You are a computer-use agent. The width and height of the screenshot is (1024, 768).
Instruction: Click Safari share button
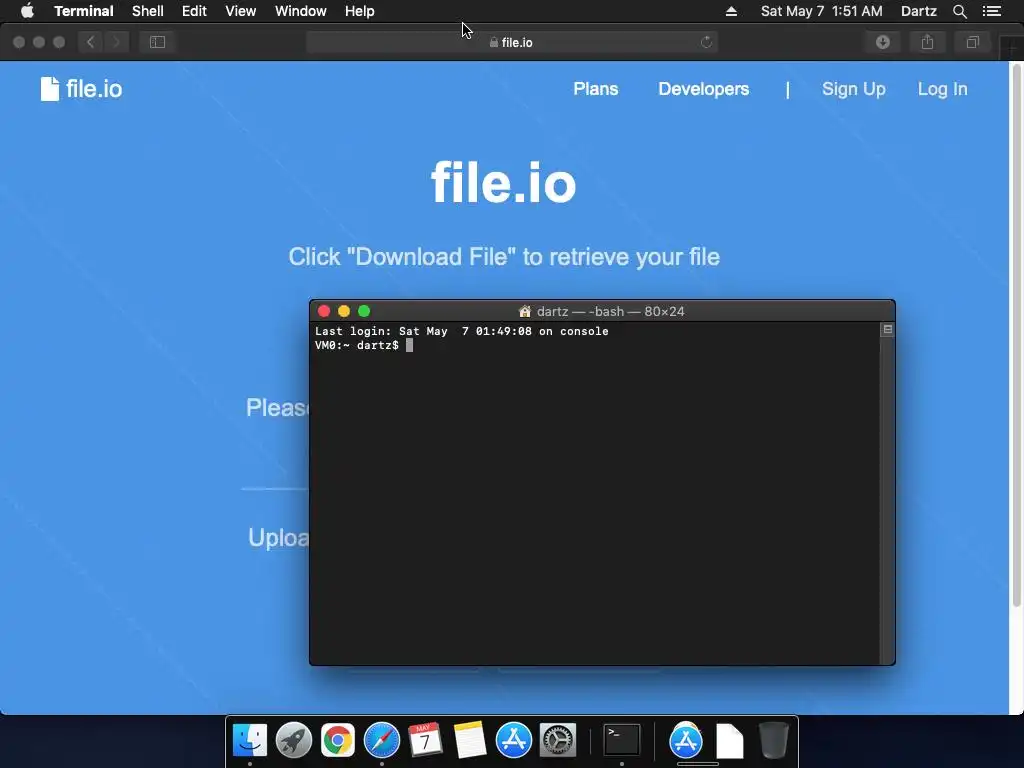point(927,42)
